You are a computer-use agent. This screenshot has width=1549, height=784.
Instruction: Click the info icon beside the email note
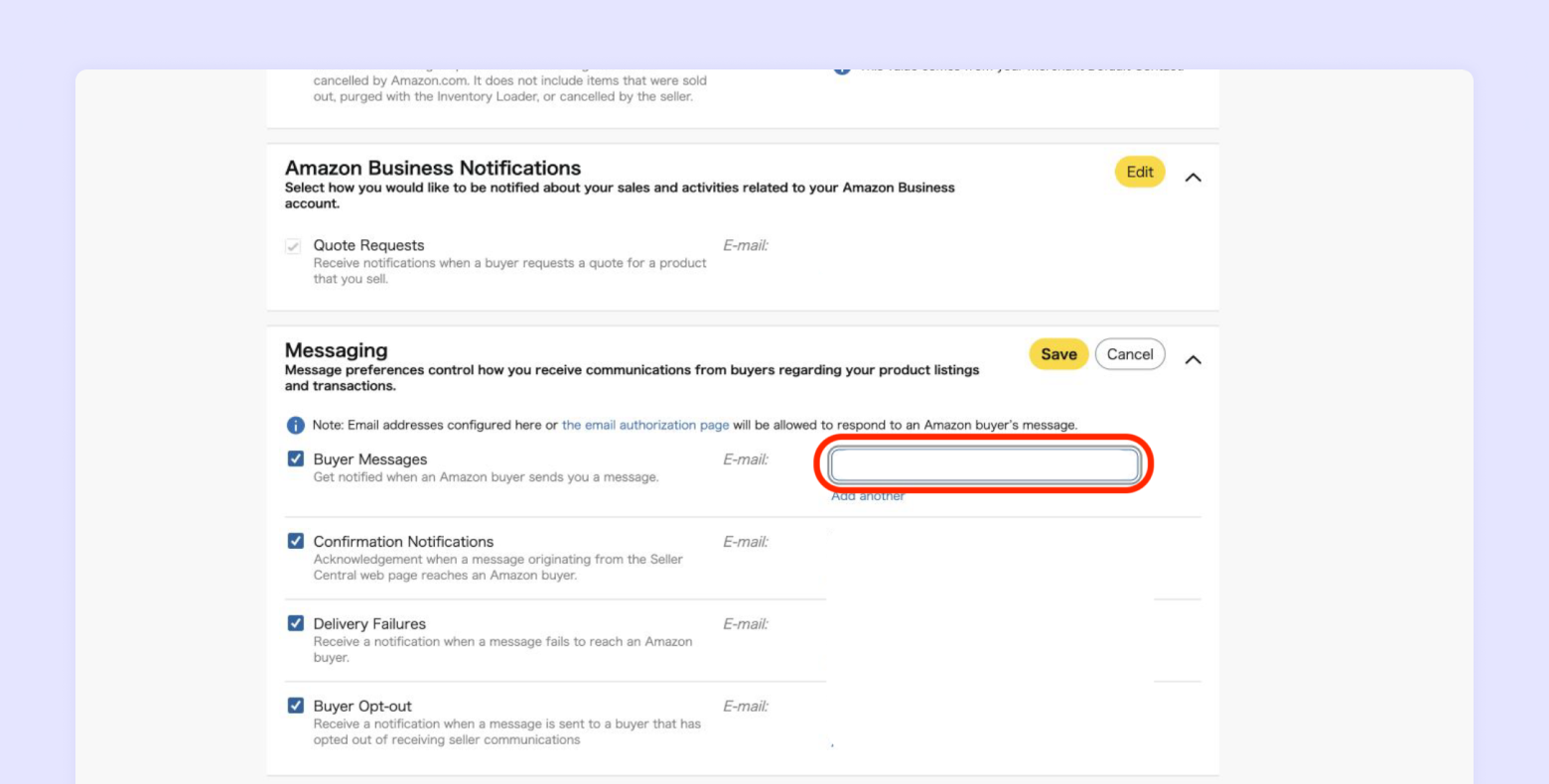pos(295,426)
